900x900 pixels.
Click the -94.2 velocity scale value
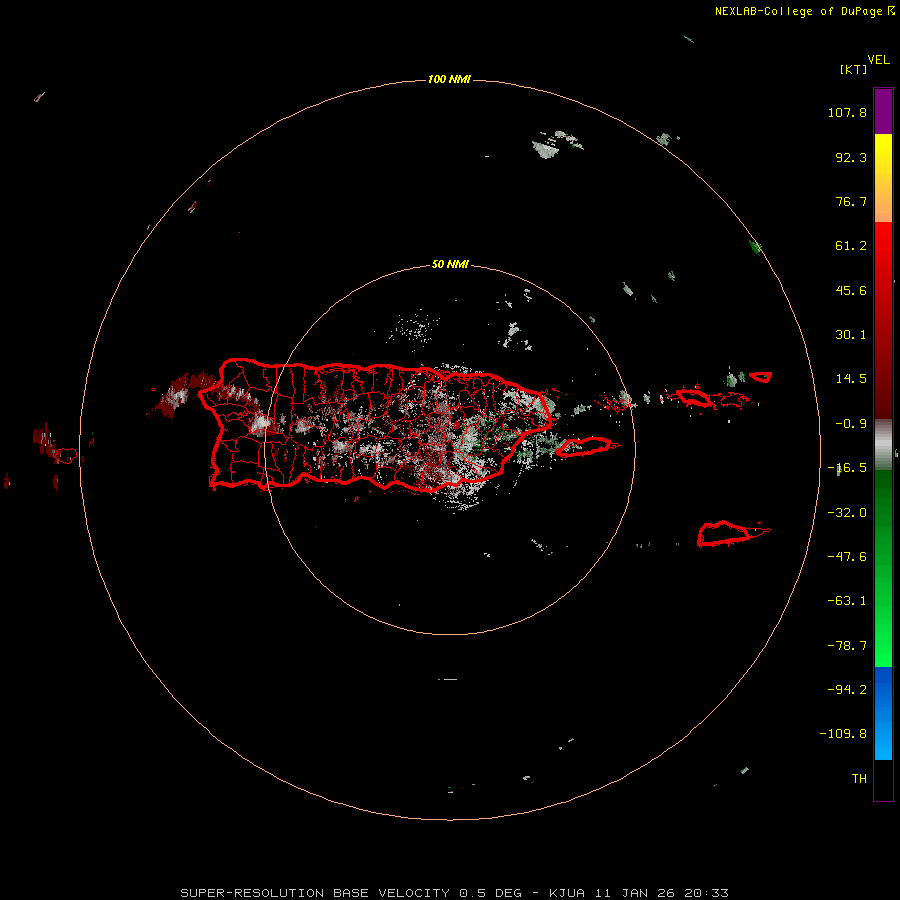[x=847, y=689]
